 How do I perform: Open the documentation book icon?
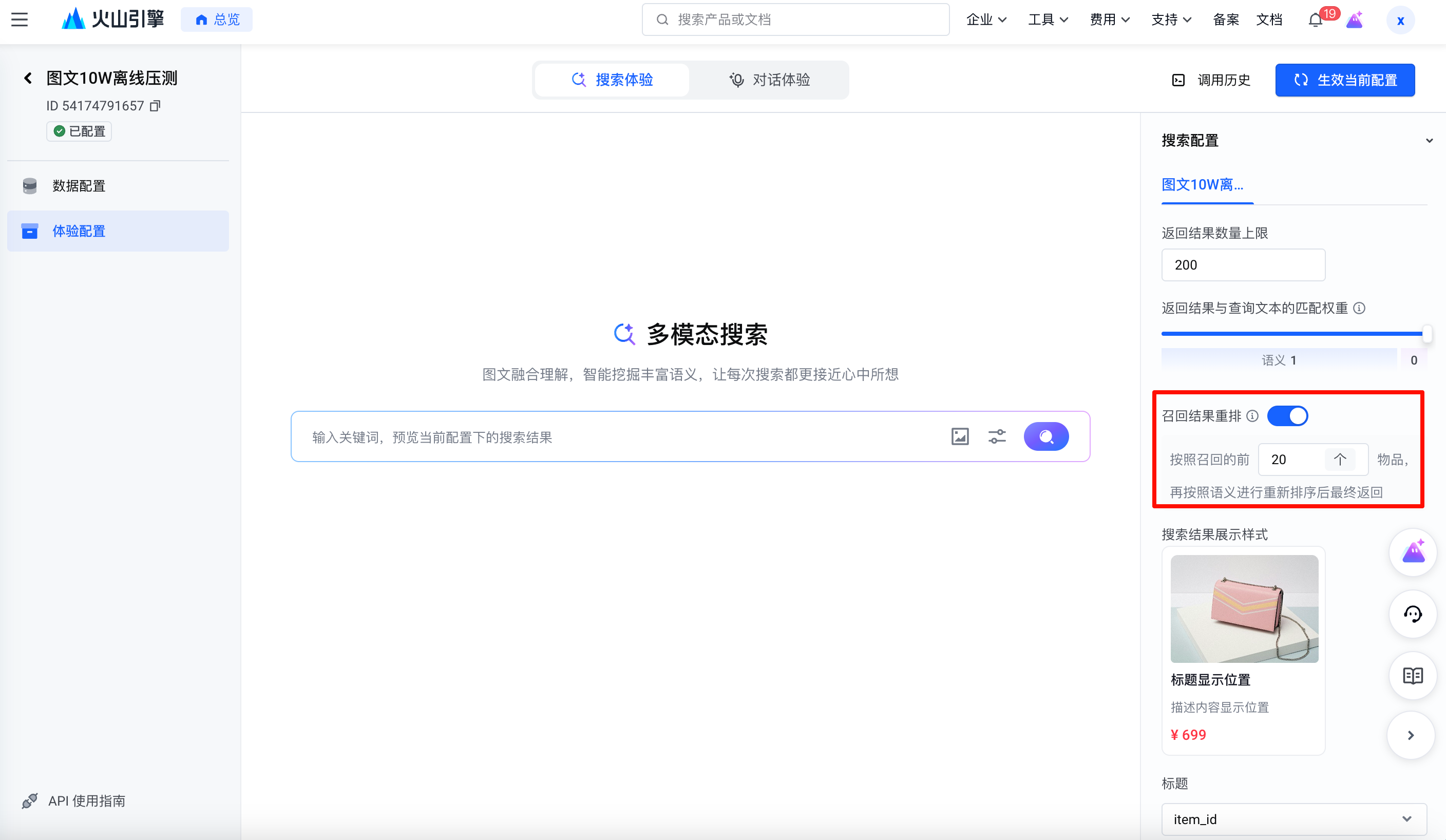click(1412, 676)
